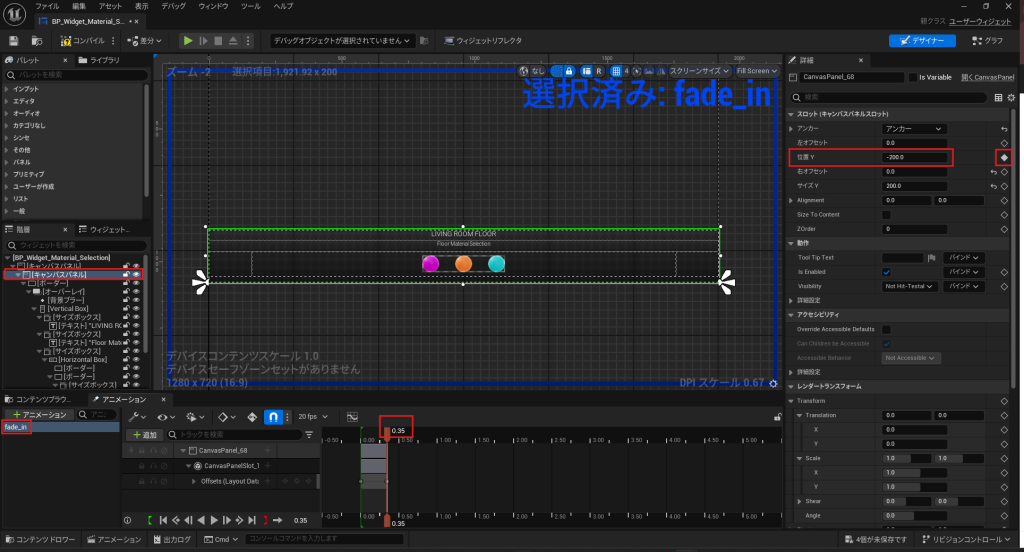Toggle the Size To Content checkbox
Screen dimensions: 1024x552
tap(886, 215)
